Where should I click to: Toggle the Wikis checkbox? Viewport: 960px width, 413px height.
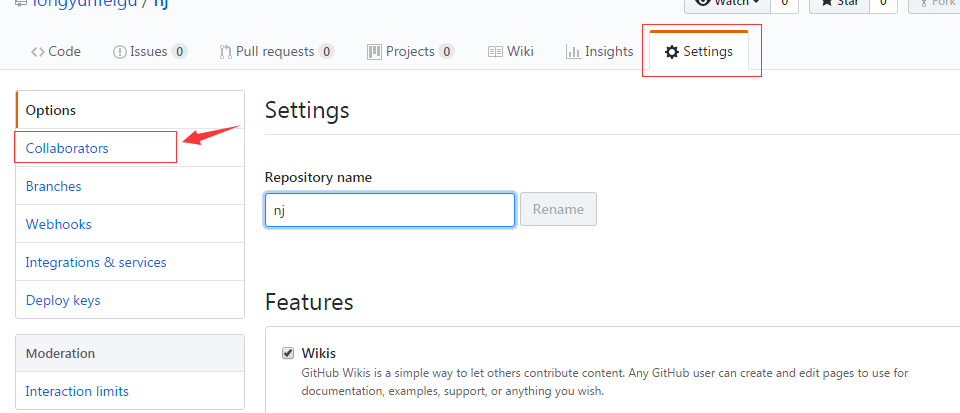[288, 353]
